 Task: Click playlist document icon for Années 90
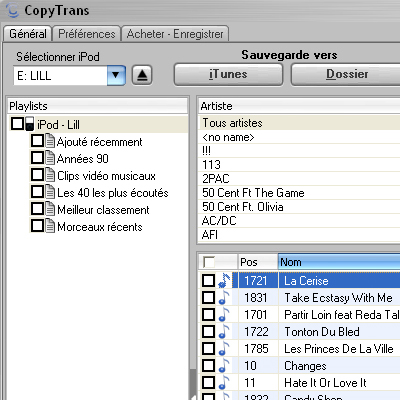click(x=50, y=158)
